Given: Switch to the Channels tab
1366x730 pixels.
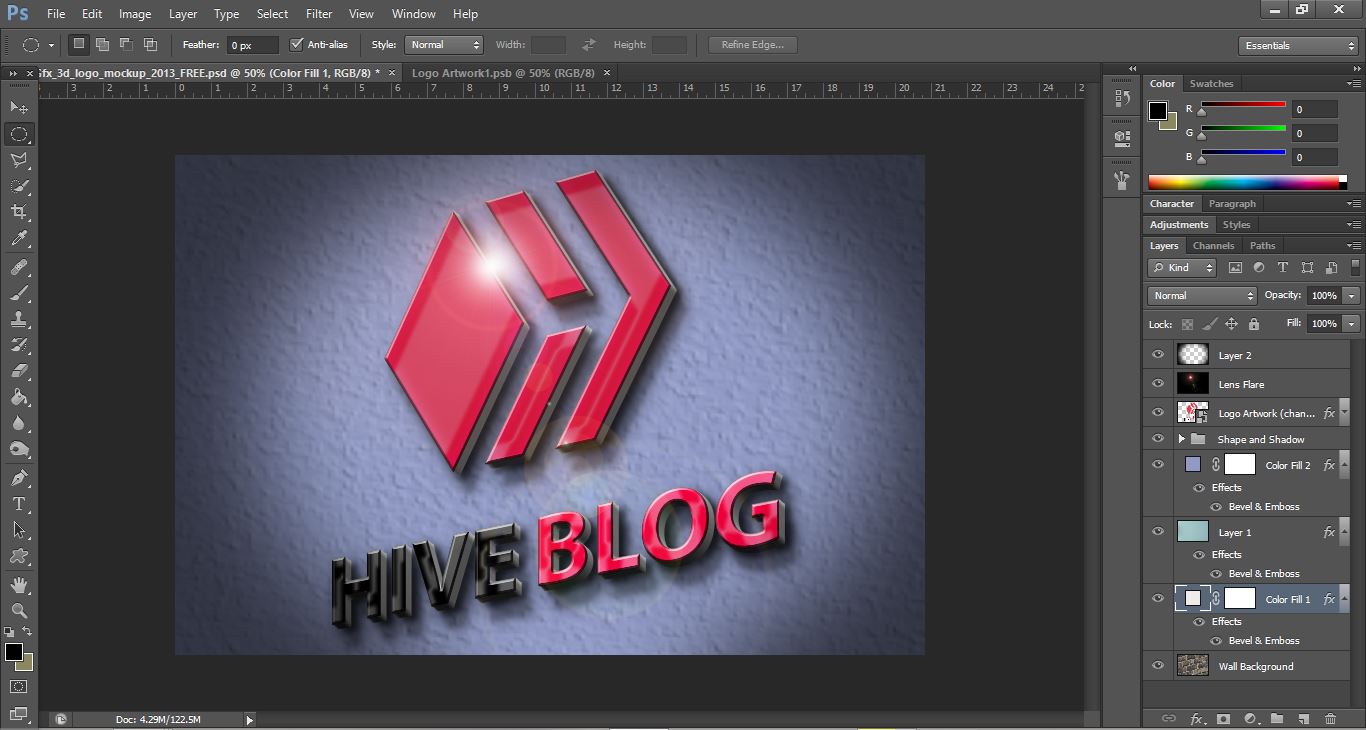Looking at the screenshot, I should pos(1213,245).
